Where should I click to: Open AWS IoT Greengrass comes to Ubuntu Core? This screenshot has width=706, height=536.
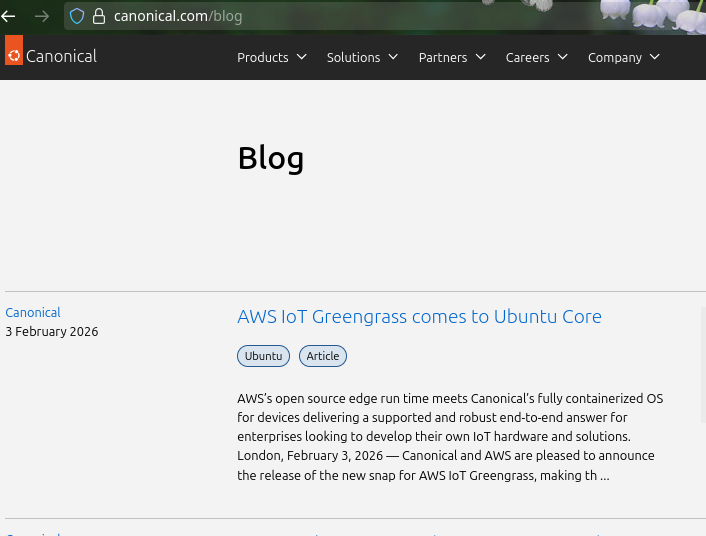point(419,317)
